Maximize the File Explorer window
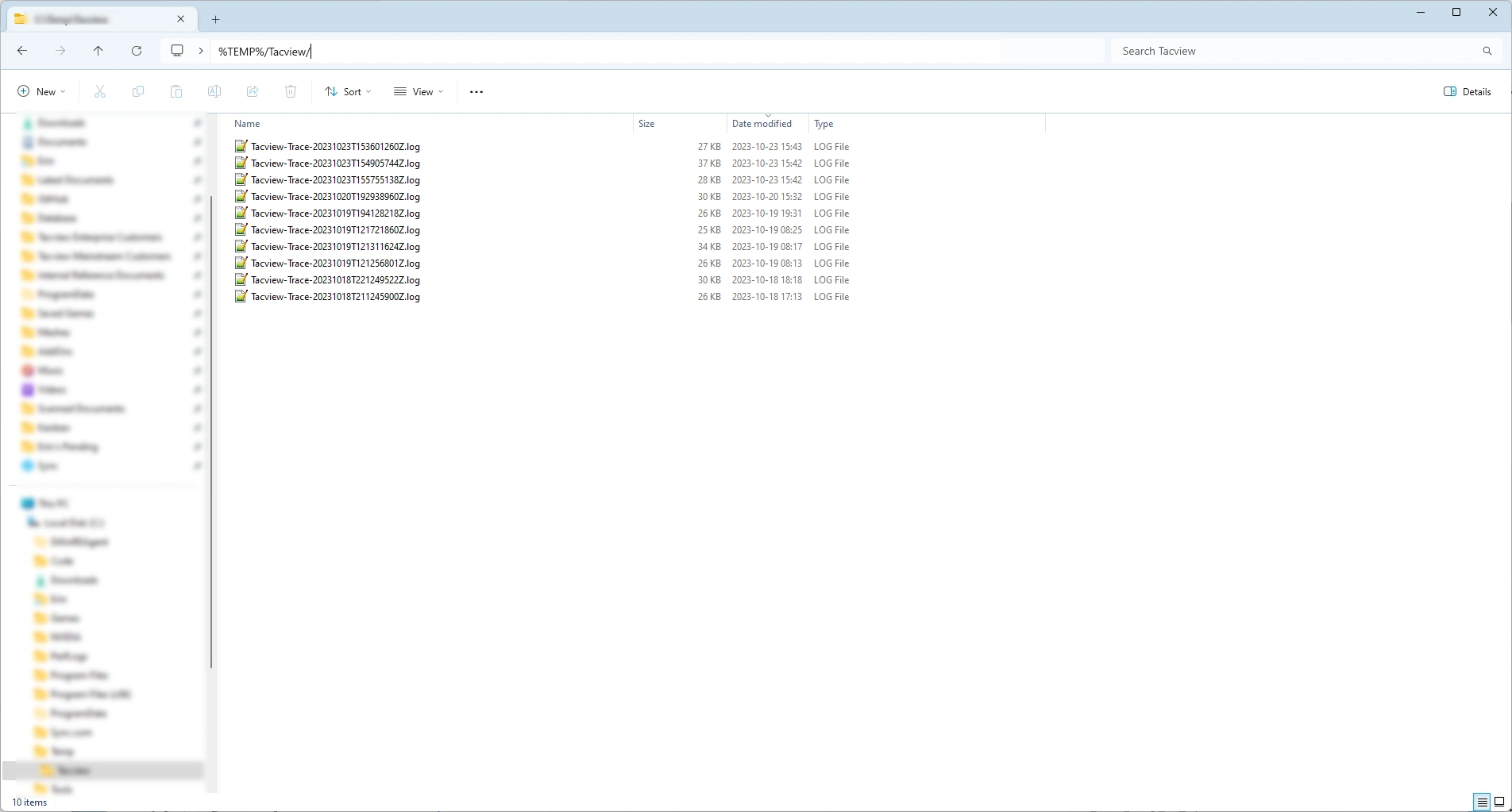Image resolution: width=1512 pixels, height=812 pixels. (1456, 12)
